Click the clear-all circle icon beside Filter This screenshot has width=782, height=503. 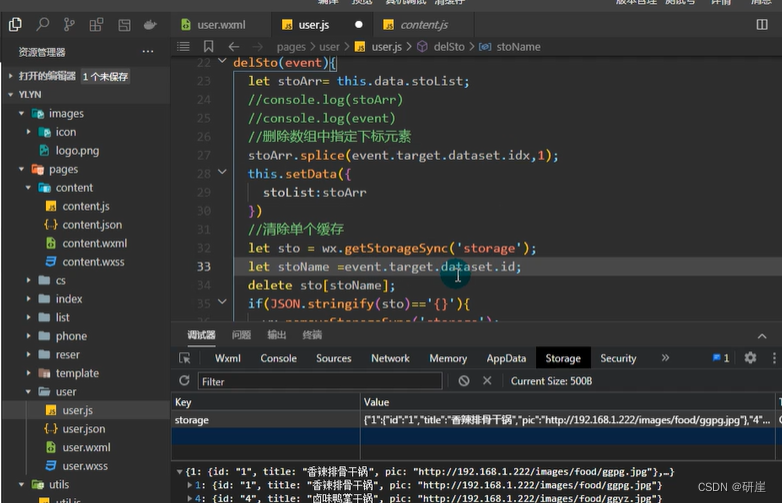[464, 381]
